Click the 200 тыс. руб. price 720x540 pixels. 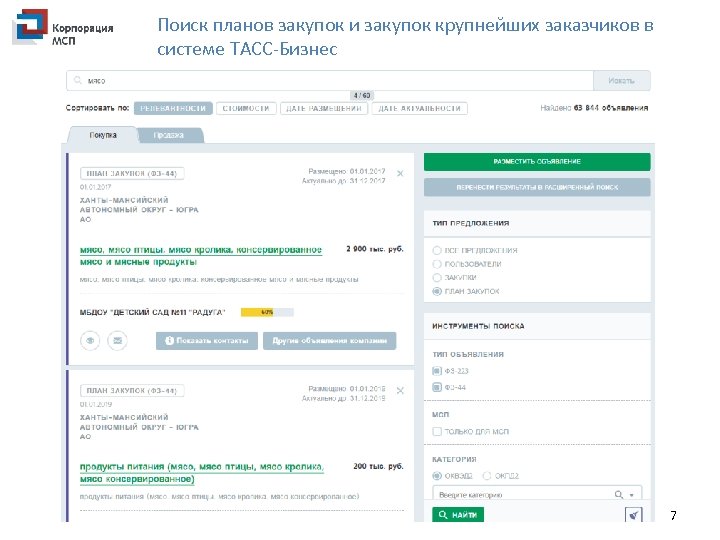[x=378, y=466]
